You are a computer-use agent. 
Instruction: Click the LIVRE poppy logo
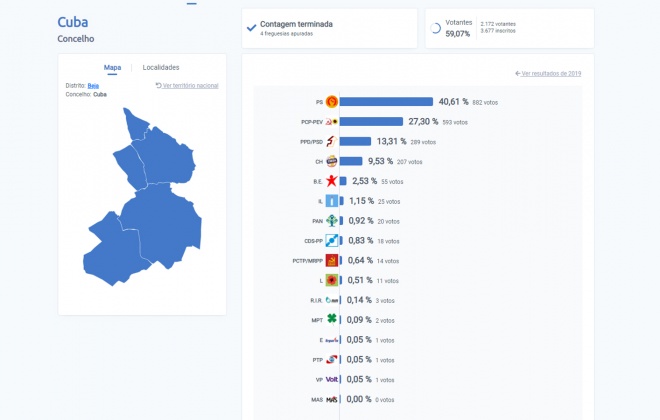pyautogui.click(x=332, y=280)
